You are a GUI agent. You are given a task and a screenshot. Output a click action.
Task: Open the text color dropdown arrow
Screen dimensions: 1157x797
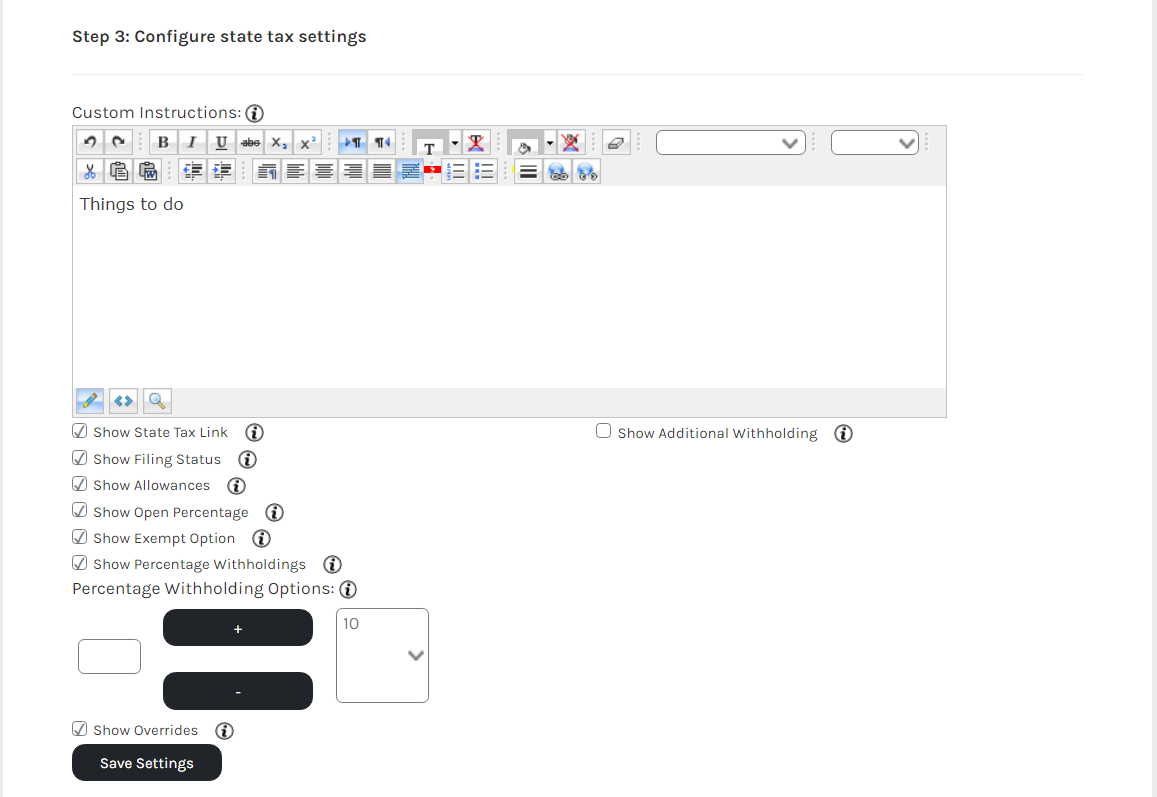click(x=455, y=142)
